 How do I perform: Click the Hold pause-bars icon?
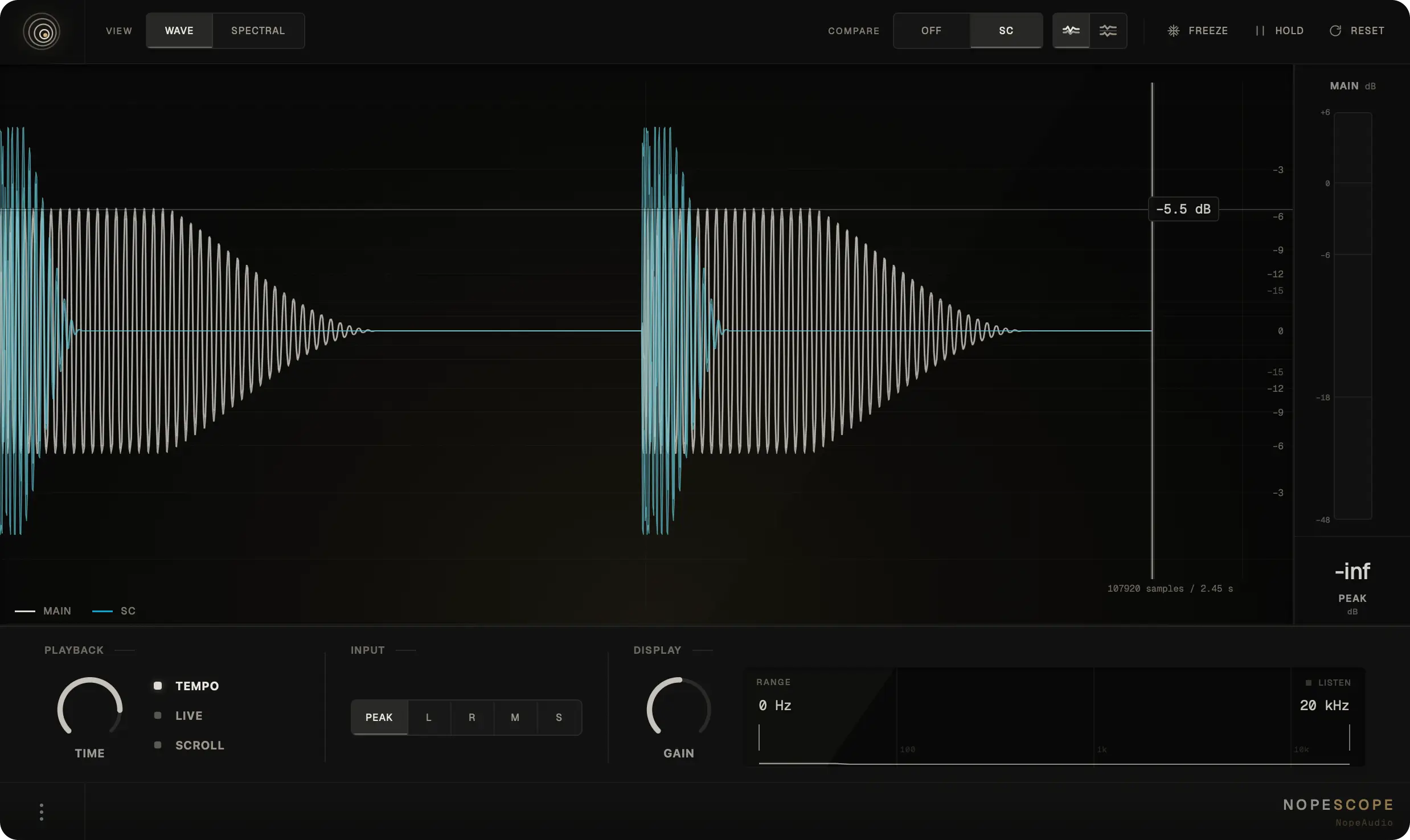pos(1260,31)
